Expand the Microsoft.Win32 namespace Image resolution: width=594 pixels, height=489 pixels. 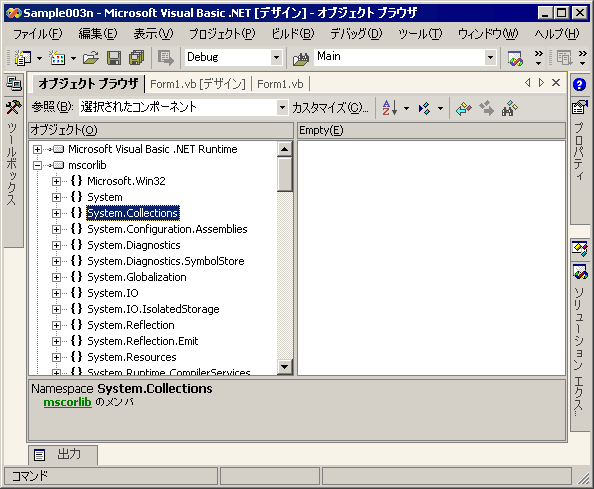click(x=56, y=181)
